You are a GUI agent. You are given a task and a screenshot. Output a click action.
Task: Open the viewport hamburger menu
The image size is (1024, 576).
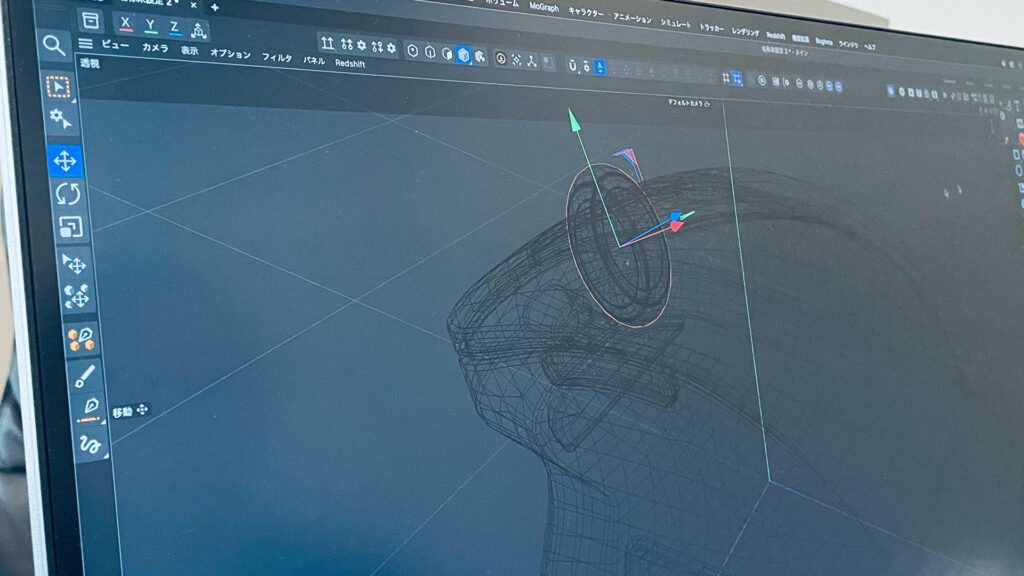point(86,44)
